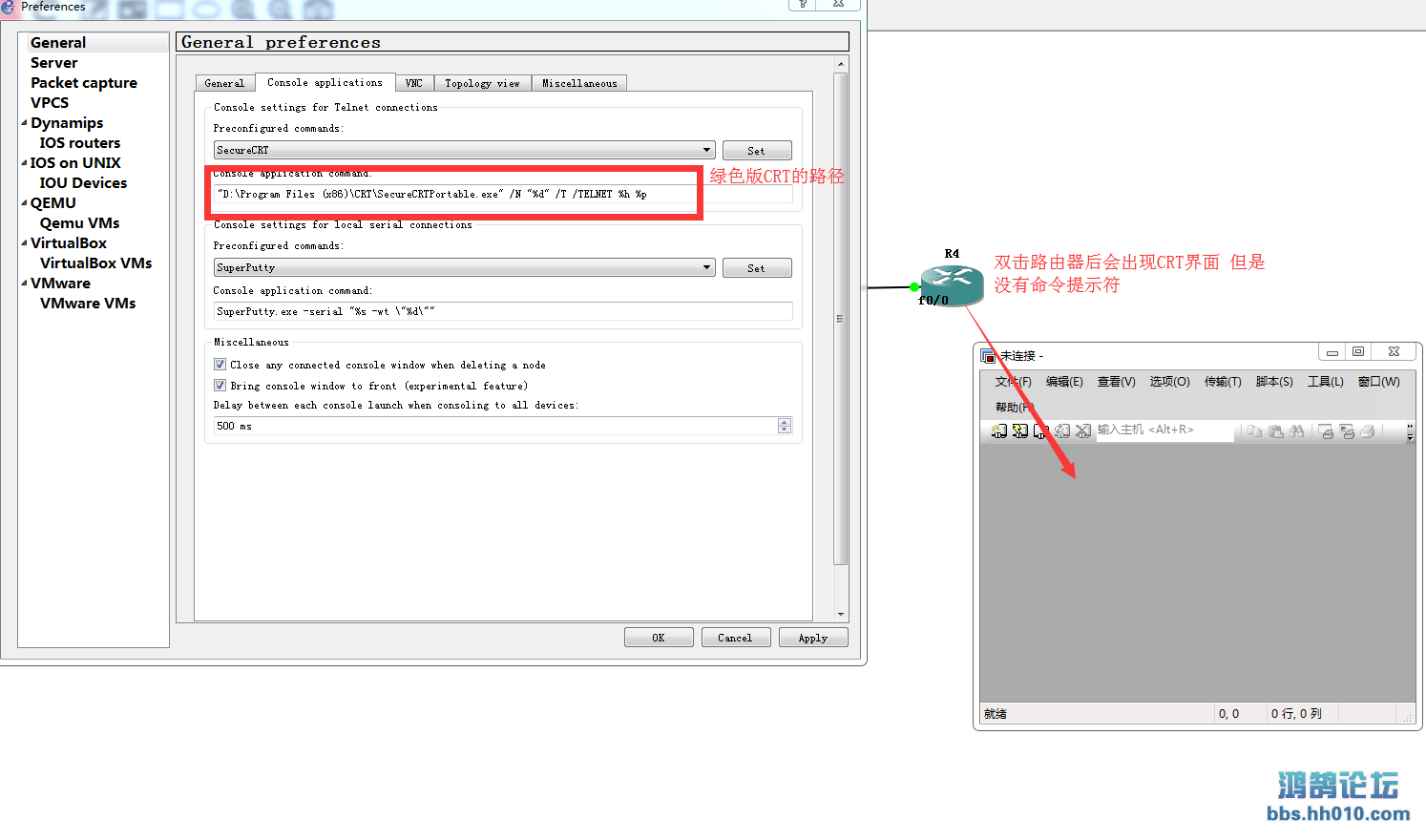
Task: Open the 帮助(H) menu in SecureCRT
Action: 1014,407
